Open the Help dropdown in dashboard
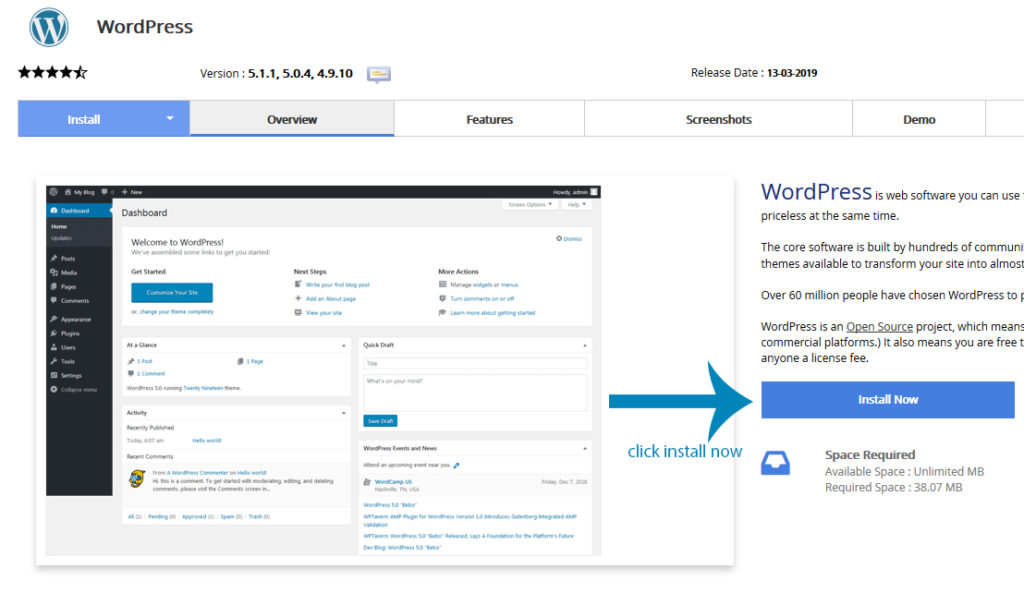 point(576,204)
